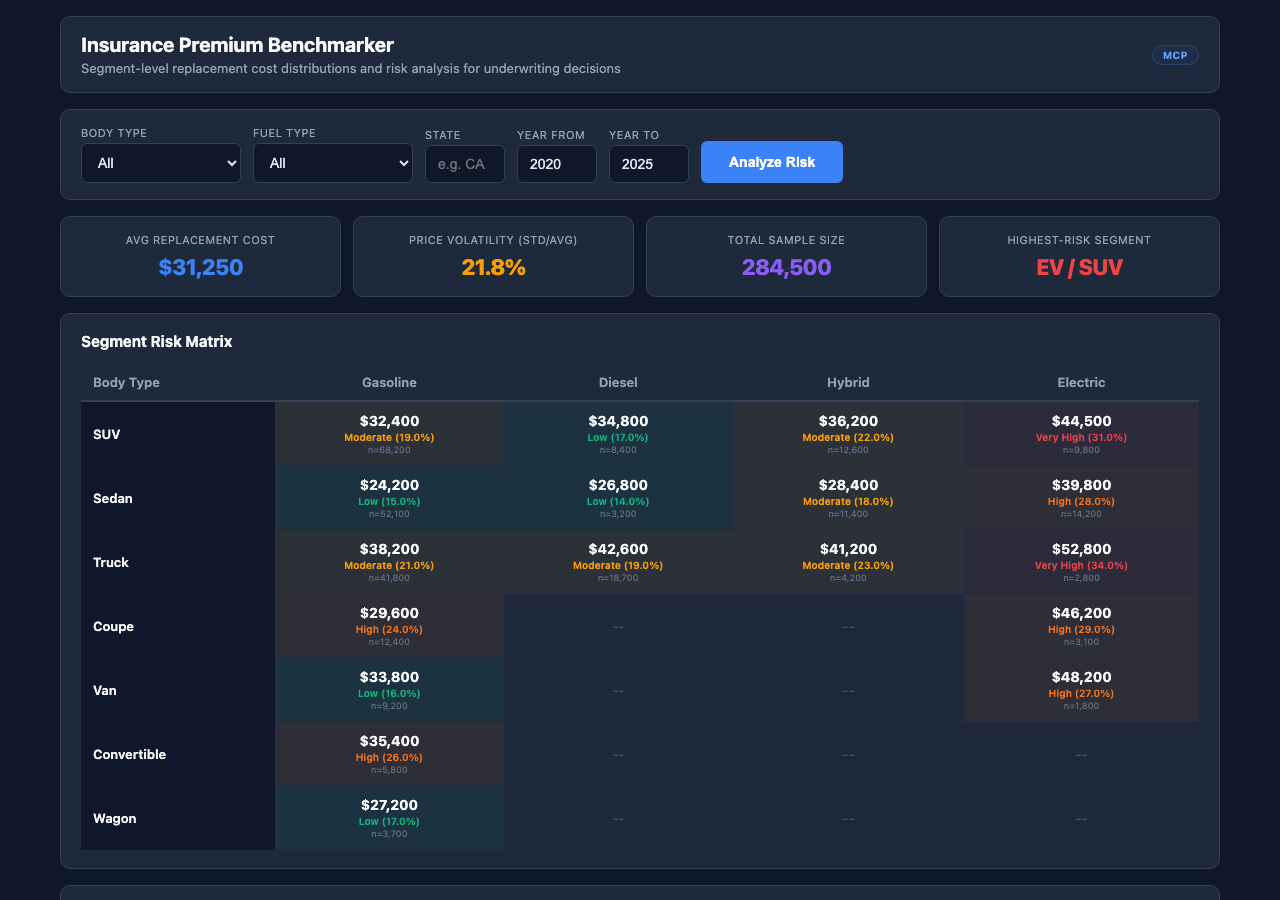Screen dimensions: 1280x900
Task: Click the MCP badge in the header
Action: [x=1175, y=55]
